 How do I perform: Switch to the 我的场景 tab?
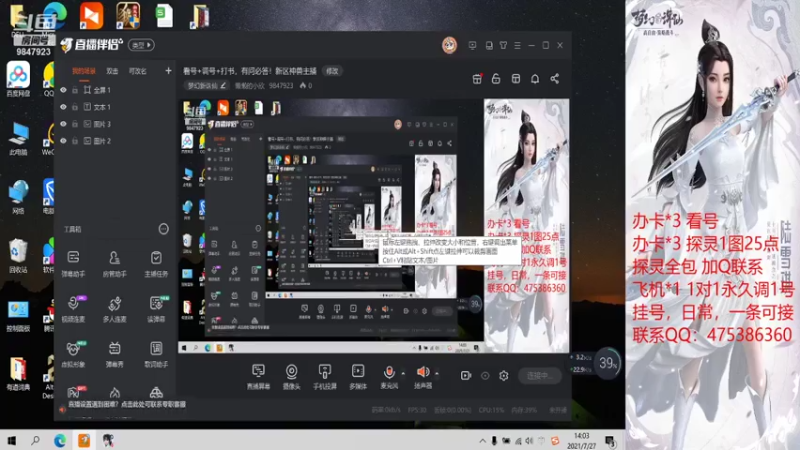click(x=83, y=71)
